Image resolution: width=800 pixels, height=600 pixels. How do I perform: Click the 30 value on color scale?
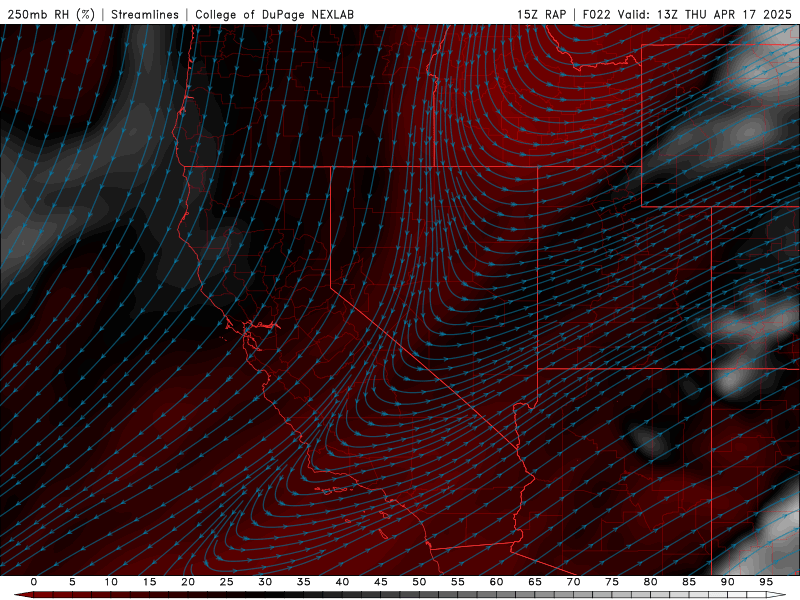pyautogui.click(x=265, y=582)
